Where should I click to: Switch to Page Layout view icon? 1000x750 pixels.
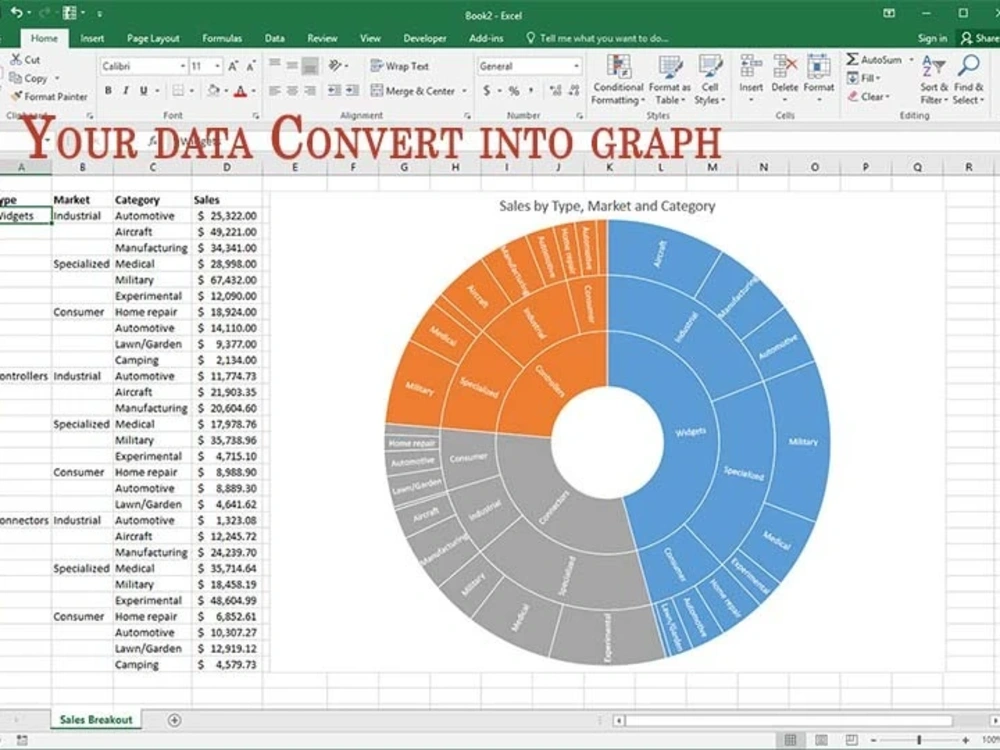pyautogui.click(x=821, y=740)
